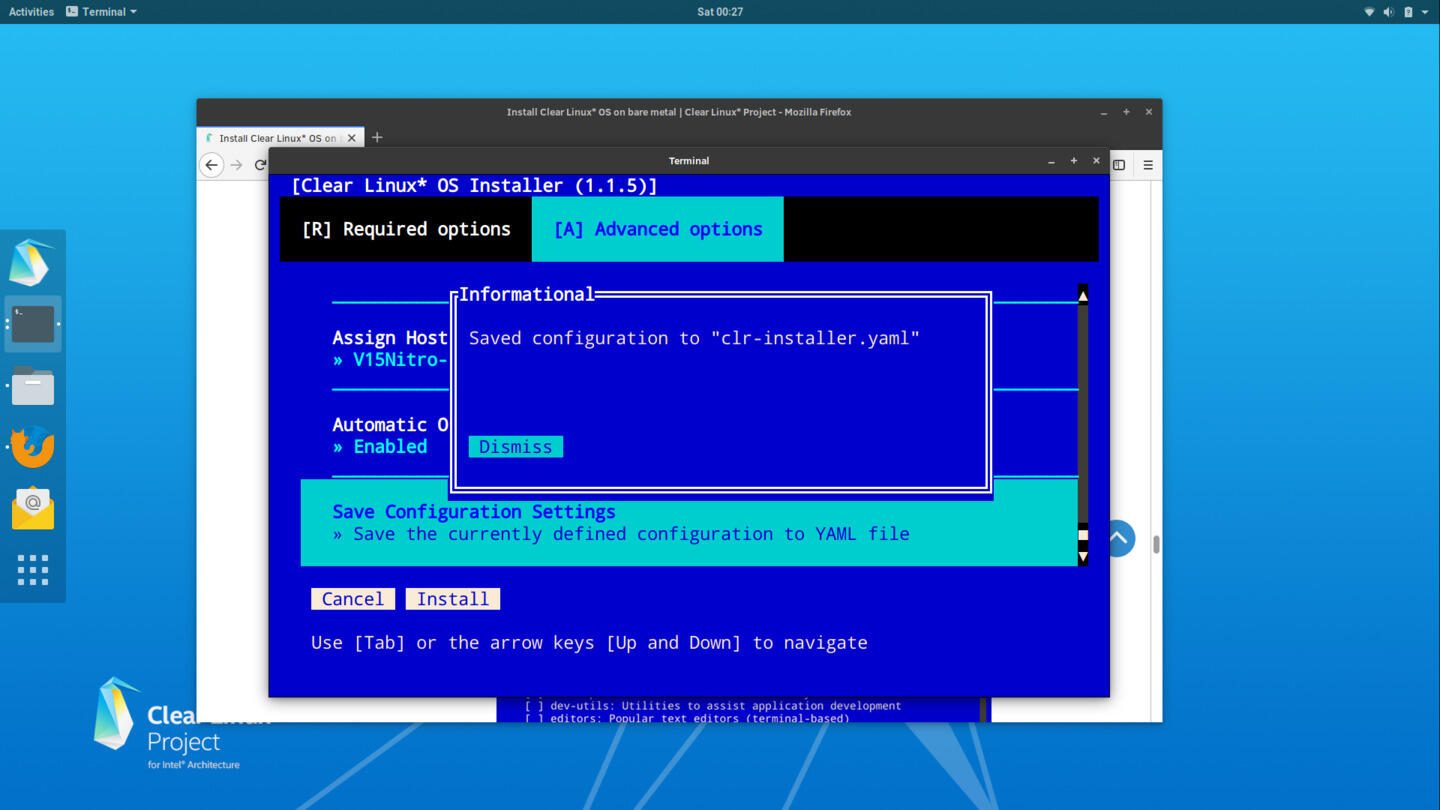Reload the page in Firefox
This screenshot has width=1440, height=810.
[x=261, y=165]
